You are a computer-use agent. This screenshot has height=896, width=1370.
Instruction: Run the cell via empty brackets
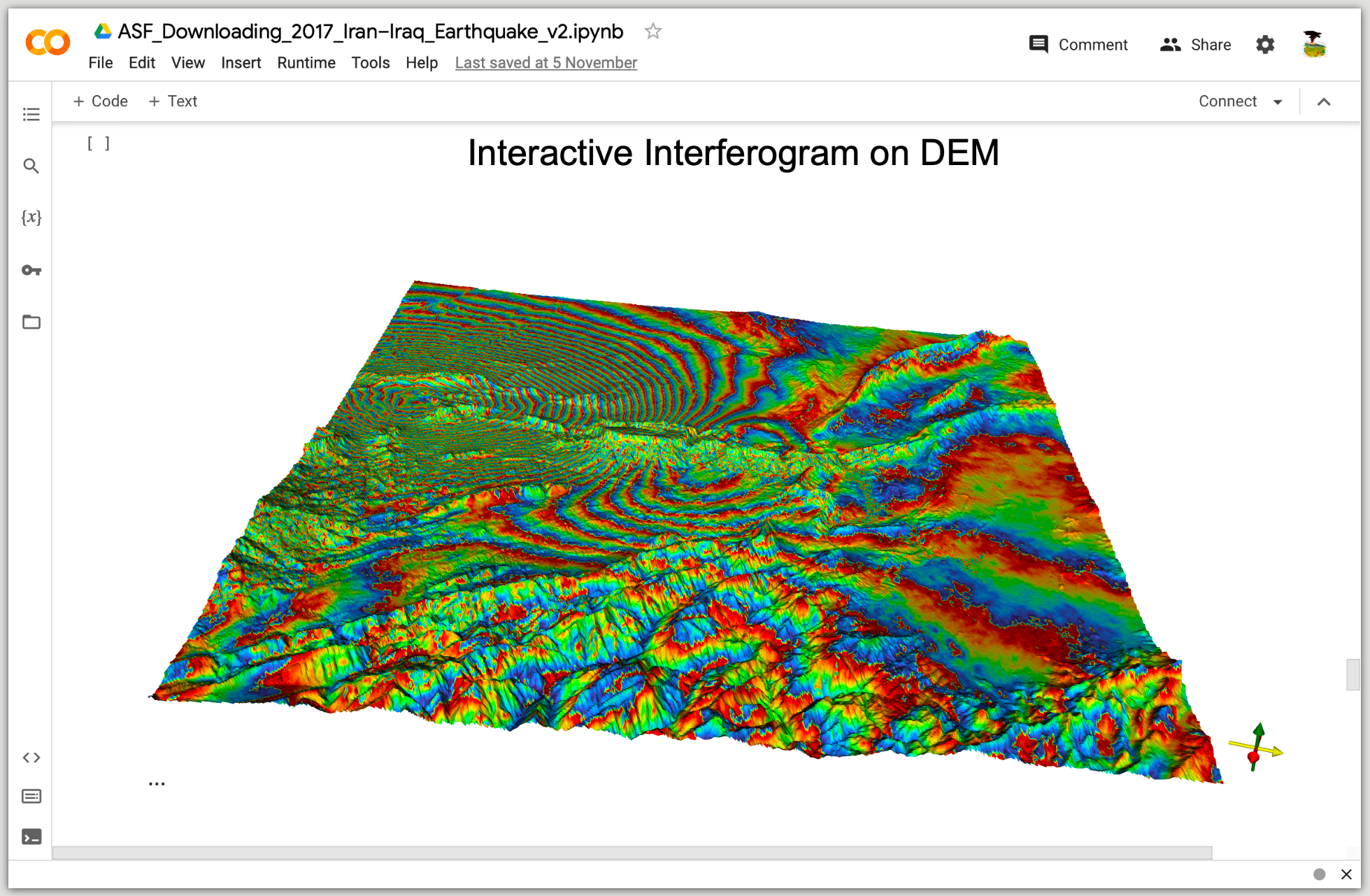[x=99, y=143]
